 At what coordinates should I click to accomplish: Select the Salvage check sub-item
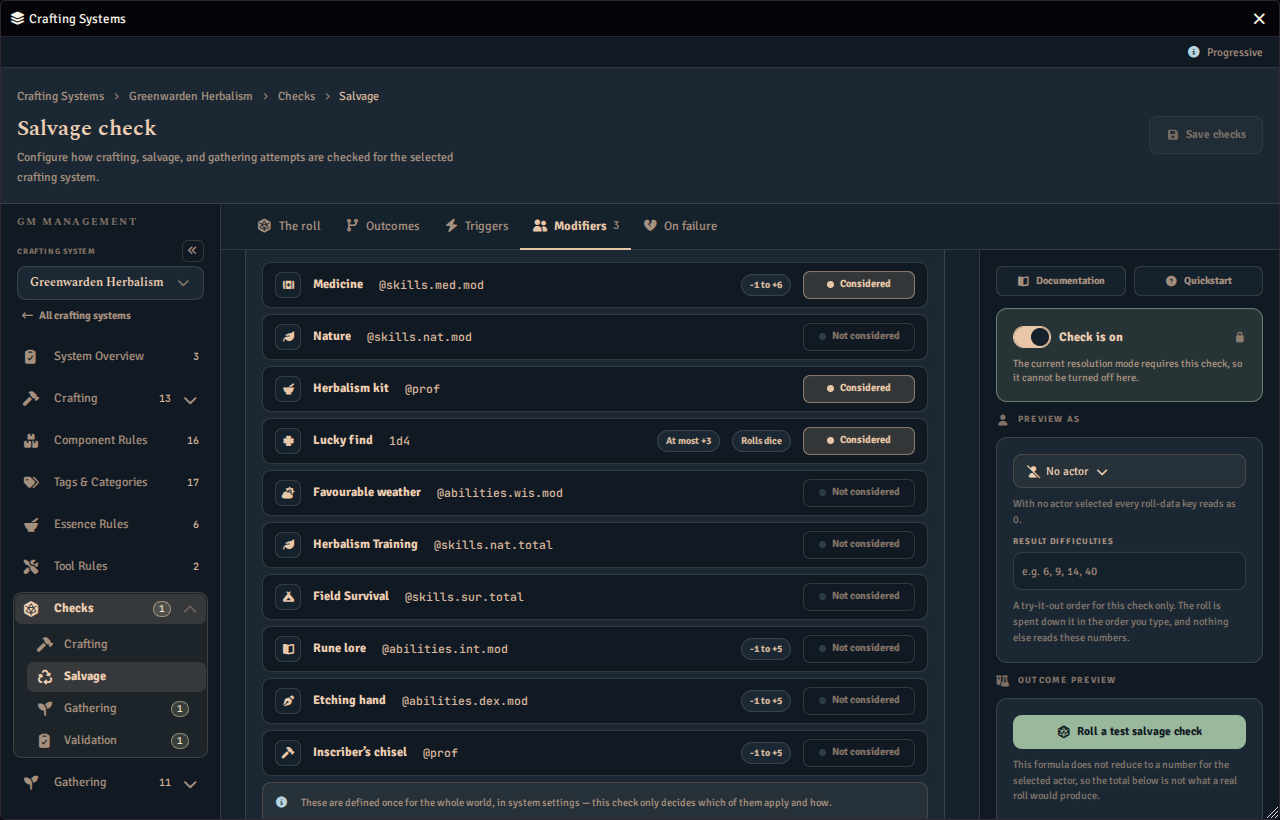(116, 676)
